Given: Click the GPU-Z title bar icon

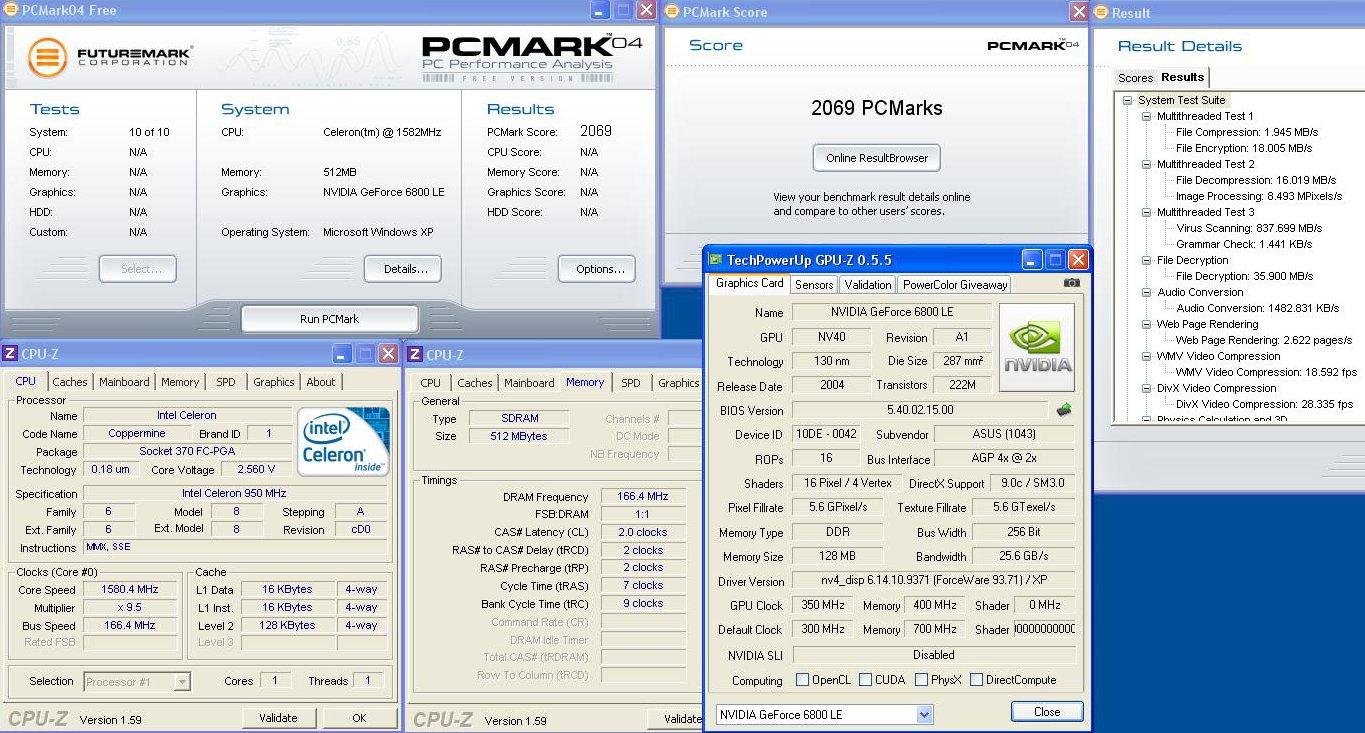Looking at the screenshot, I should pyautogui.click(x=715, y=260).
